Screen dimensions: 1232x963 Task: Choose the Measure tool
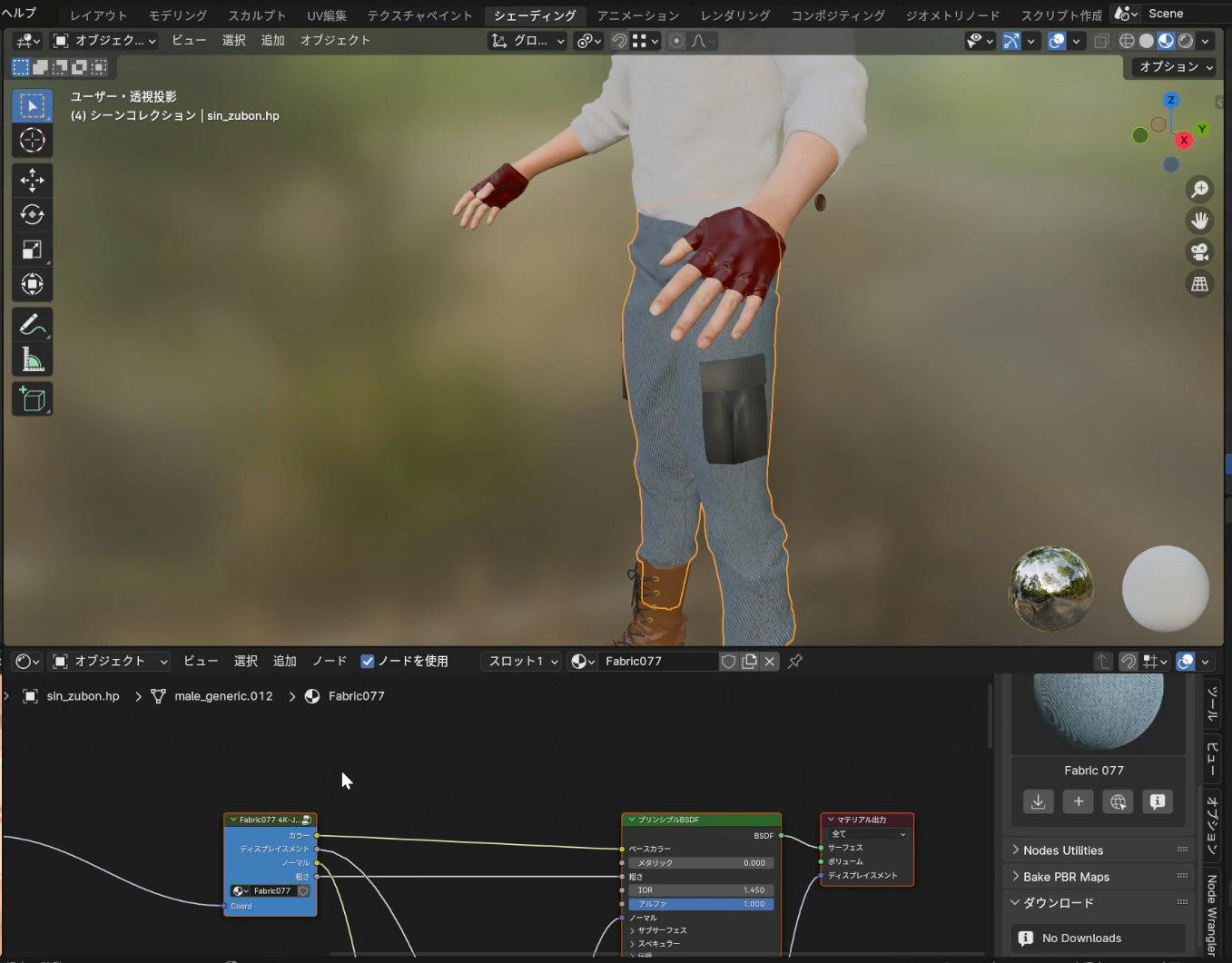coord(32,360)
